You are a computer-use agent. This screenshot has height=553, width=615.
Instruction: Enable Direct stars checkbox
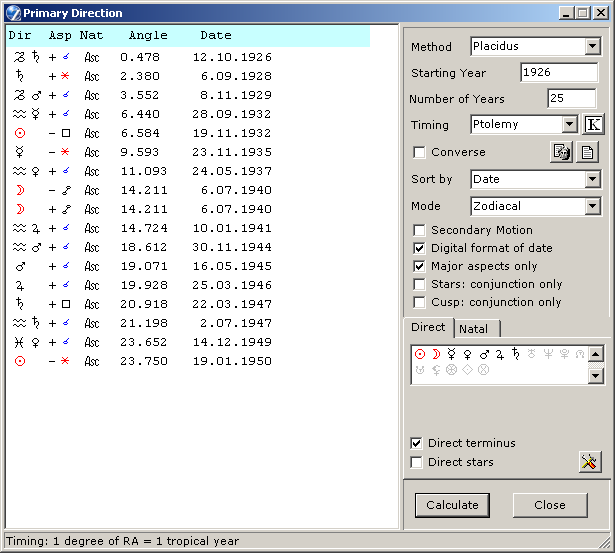416,462
